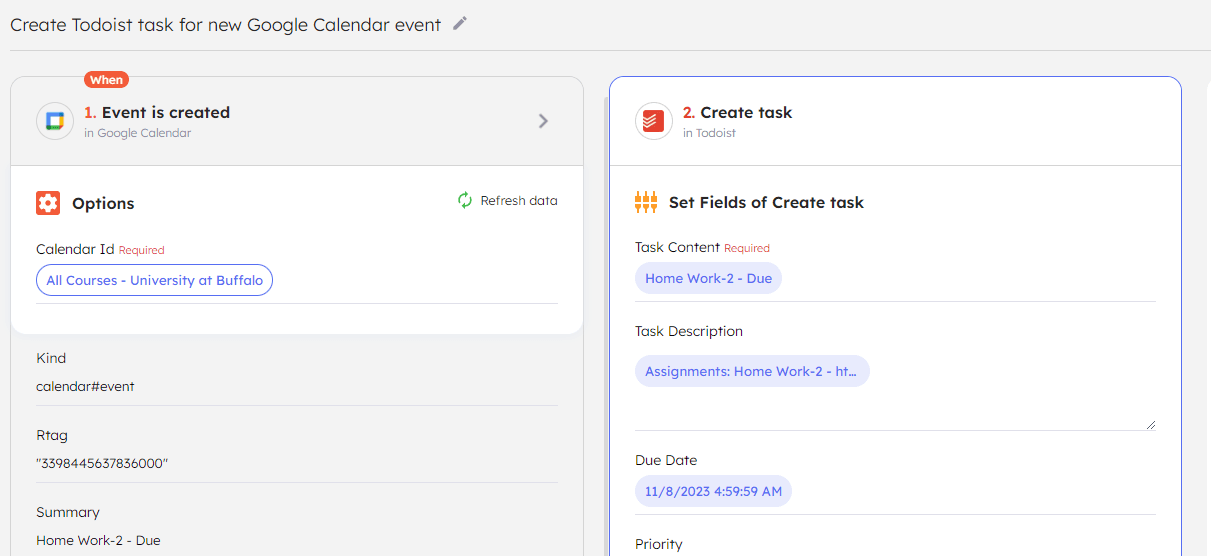Click the Task Content label
This screenshot has height=556, width=1211.
(677, 247)
